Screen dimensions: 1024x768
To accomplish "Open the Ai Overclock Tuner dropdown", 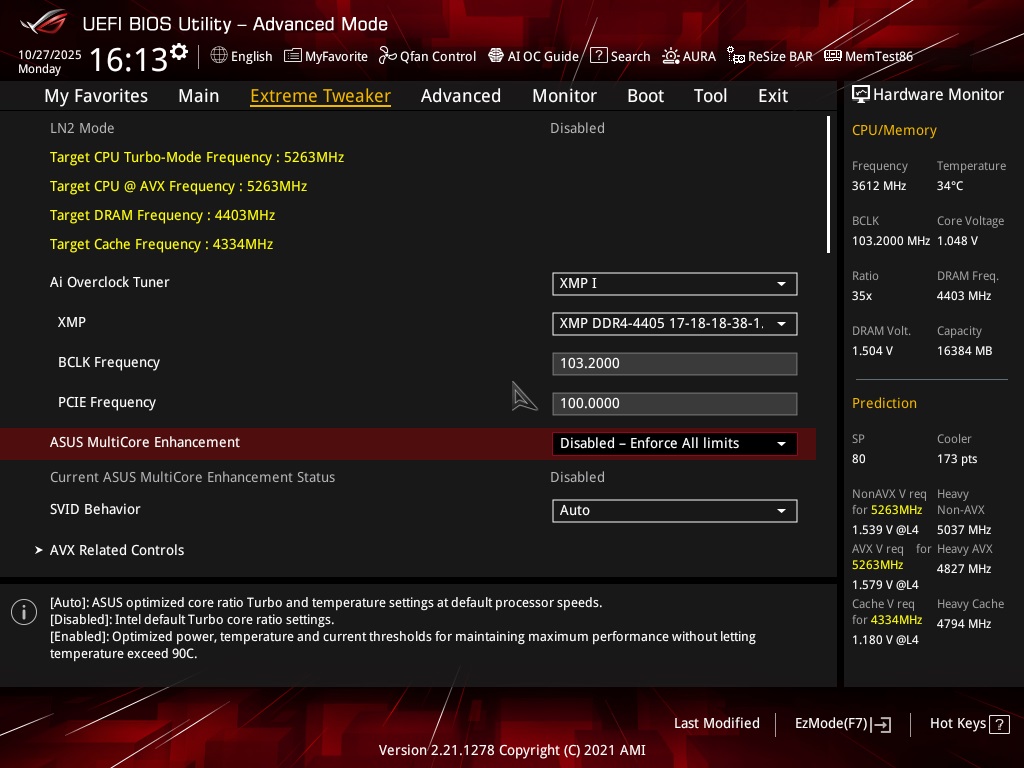I will point(675,283).
